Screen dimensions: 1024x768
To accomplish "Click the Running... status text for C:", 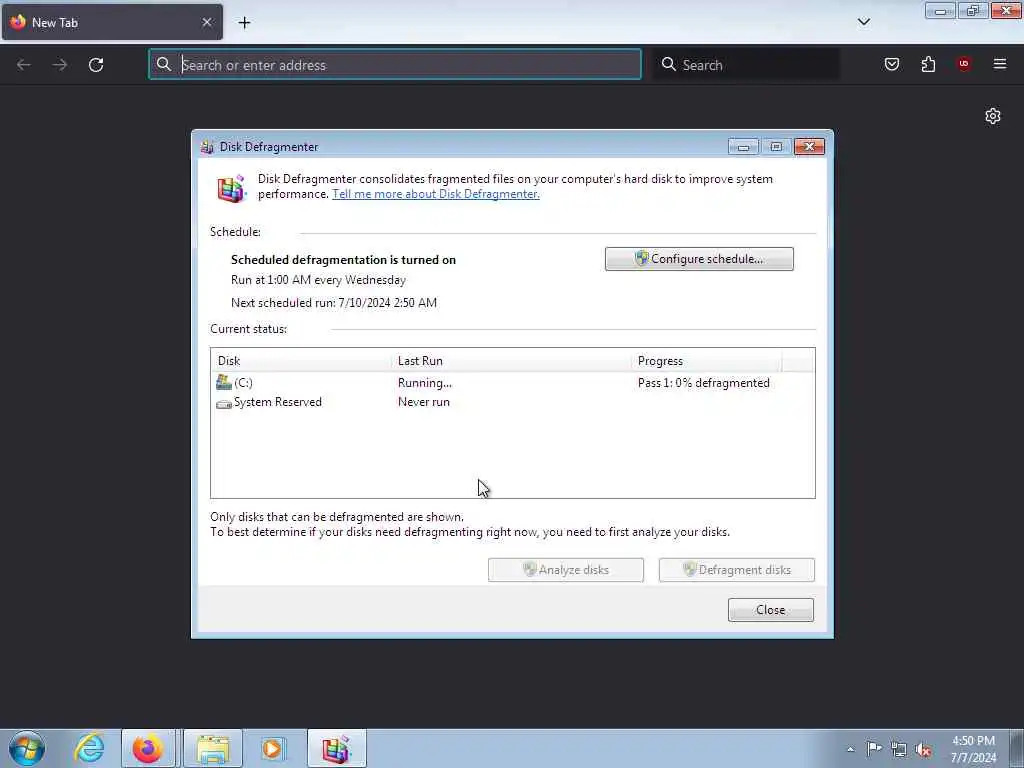I will point(424,383).
